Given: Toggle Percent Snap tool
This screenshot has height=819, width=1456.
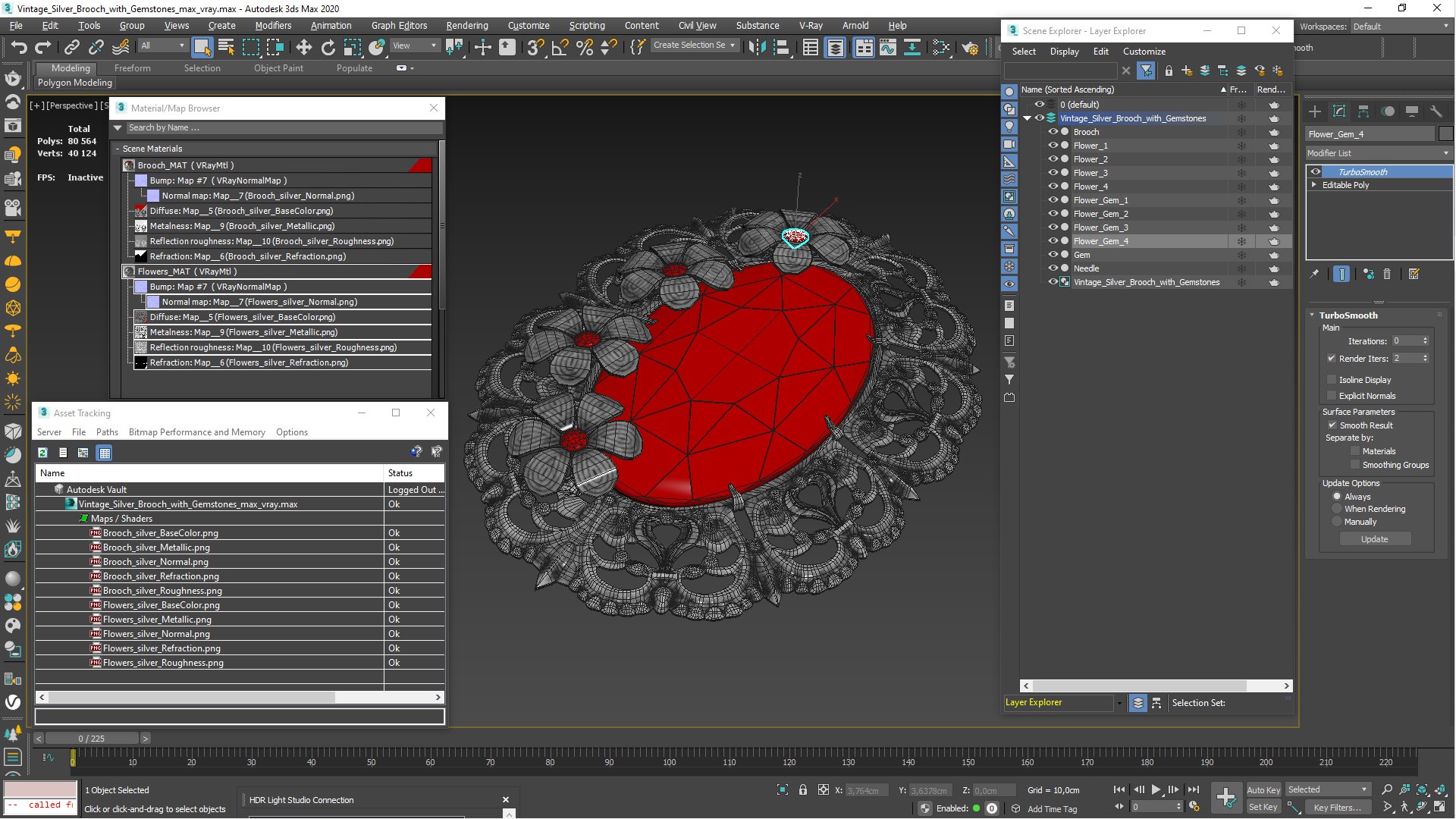Looking at the screenshot, I should (584, 47).
